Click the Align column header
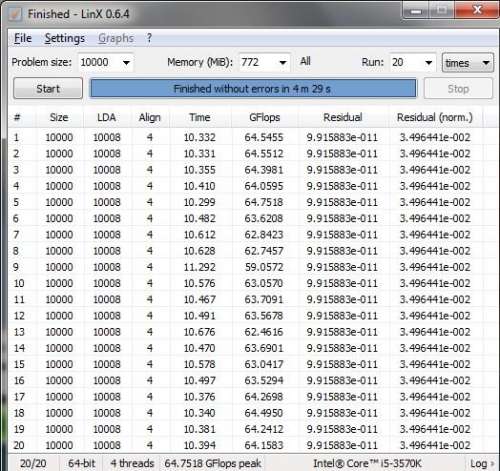Viewport: 500px width, 471px height. [150, 117]
